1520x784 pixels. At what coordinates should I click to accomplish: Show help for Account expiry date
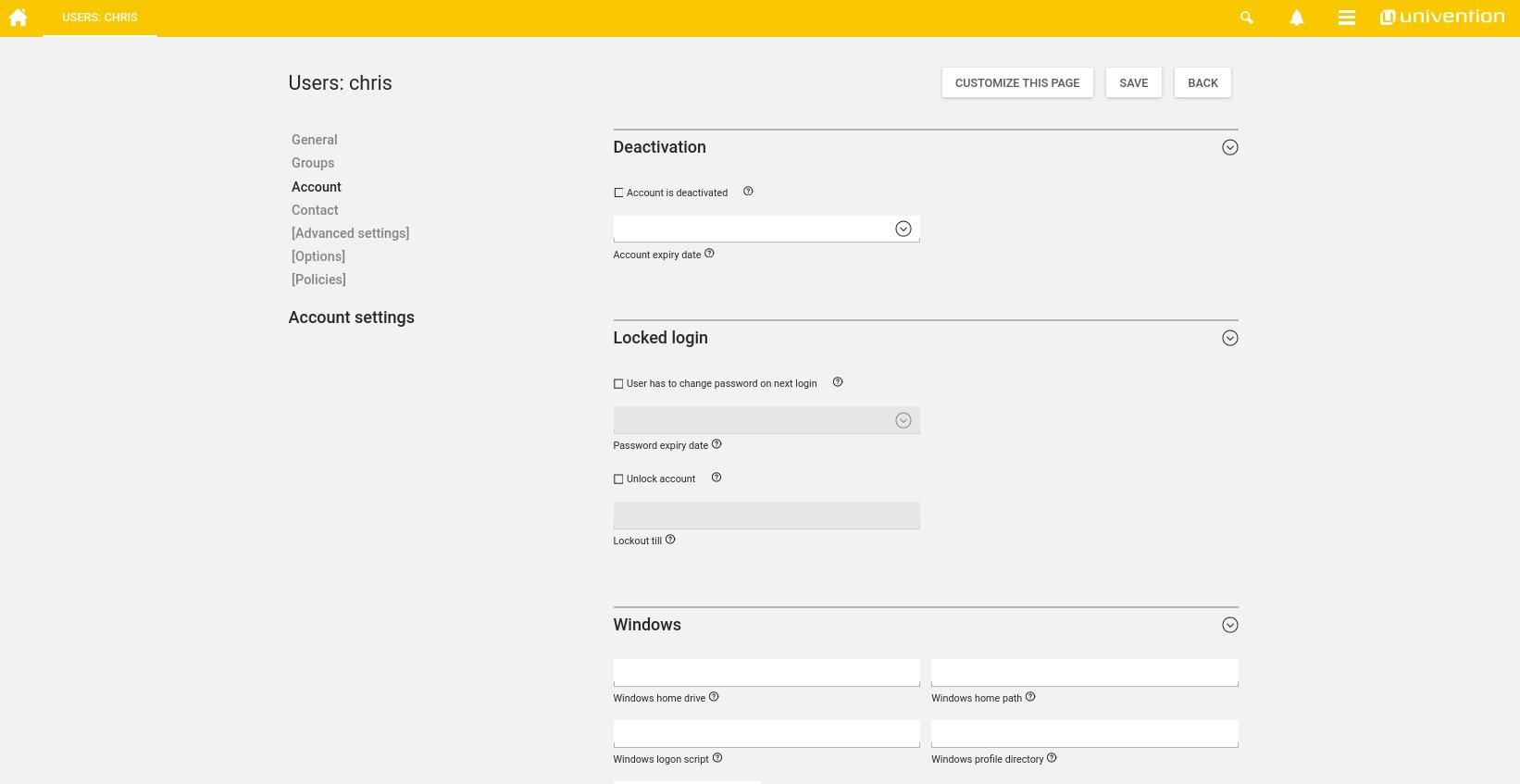709,254
